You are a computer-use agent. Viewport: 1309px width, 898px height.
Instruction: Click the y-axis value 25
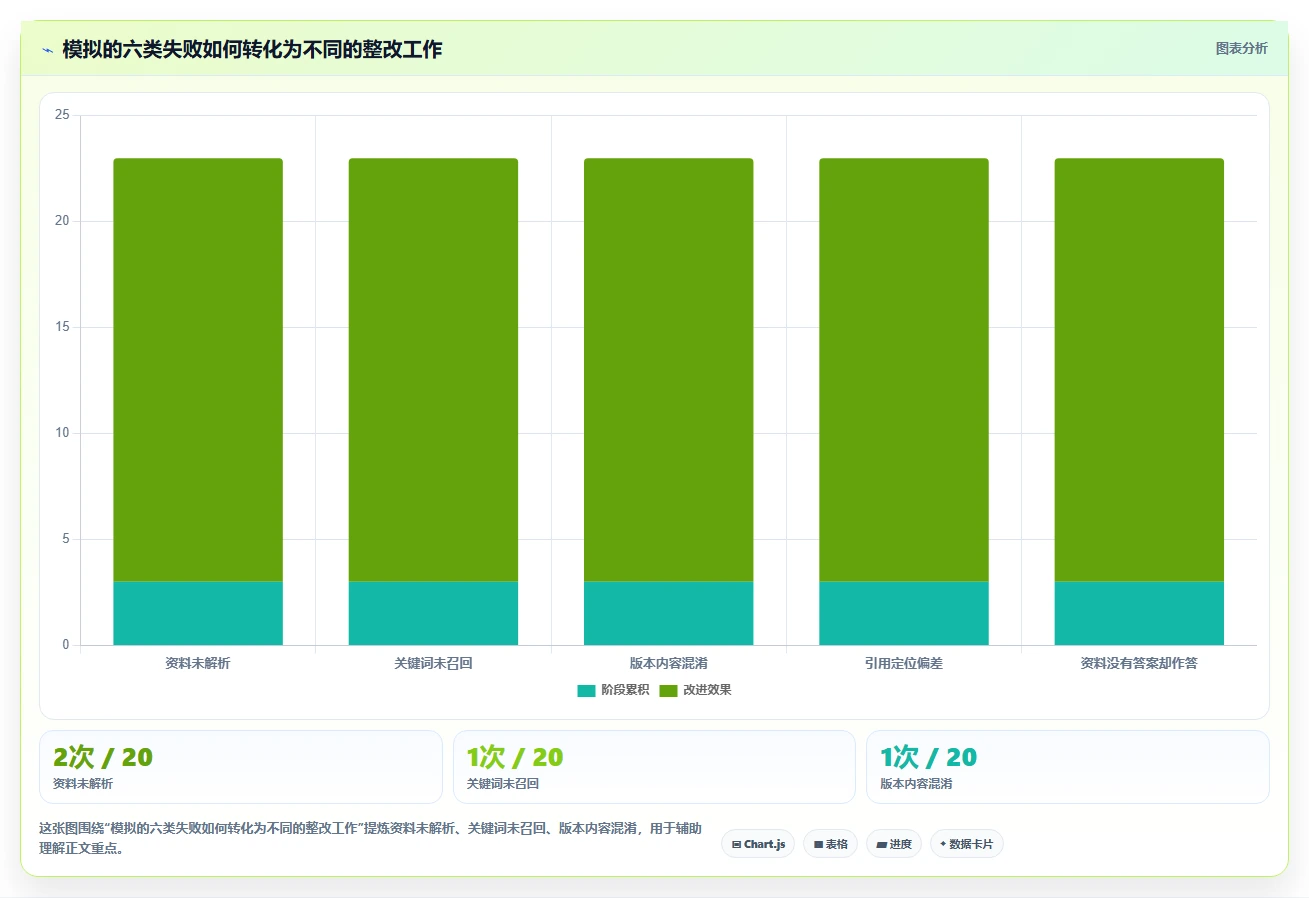[x=62, y=115]
